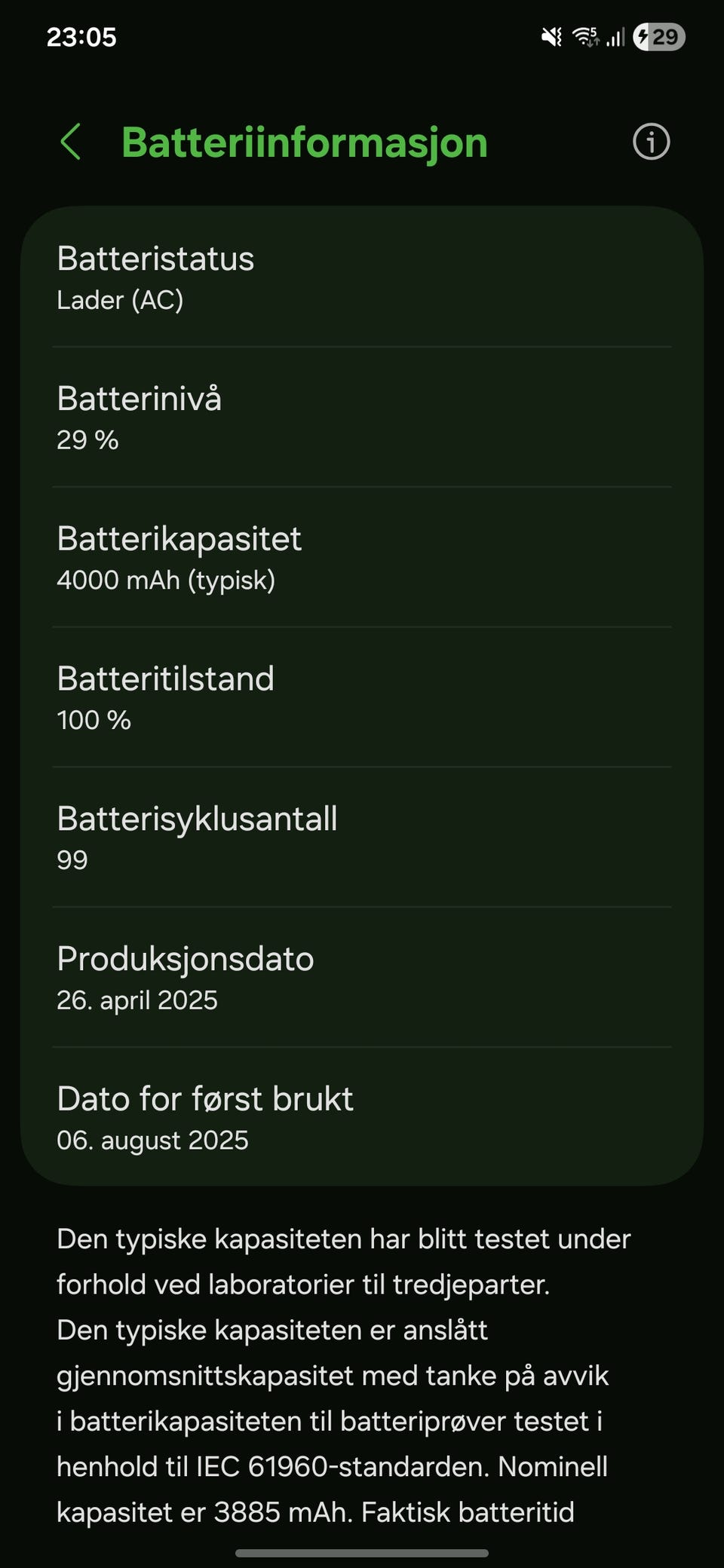The width and height of the screenshot is (724, 1568).
Task: Select the Batterinivå 29 % row
Action: 362,417
